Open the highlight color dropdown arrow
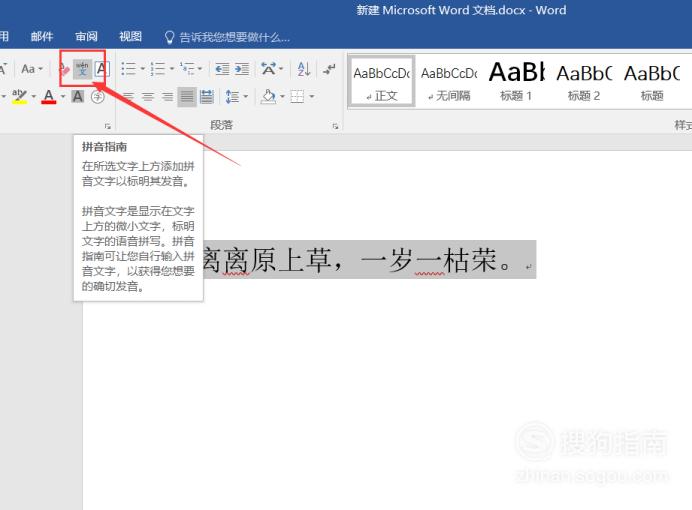The image size is (692, 510). tap(34, 96)
